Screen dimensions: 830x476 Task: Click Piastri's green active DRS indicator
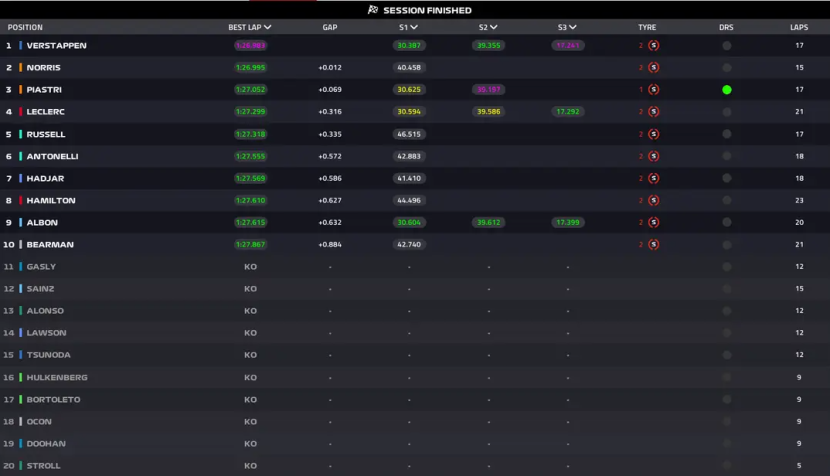(x=727, y=89)
